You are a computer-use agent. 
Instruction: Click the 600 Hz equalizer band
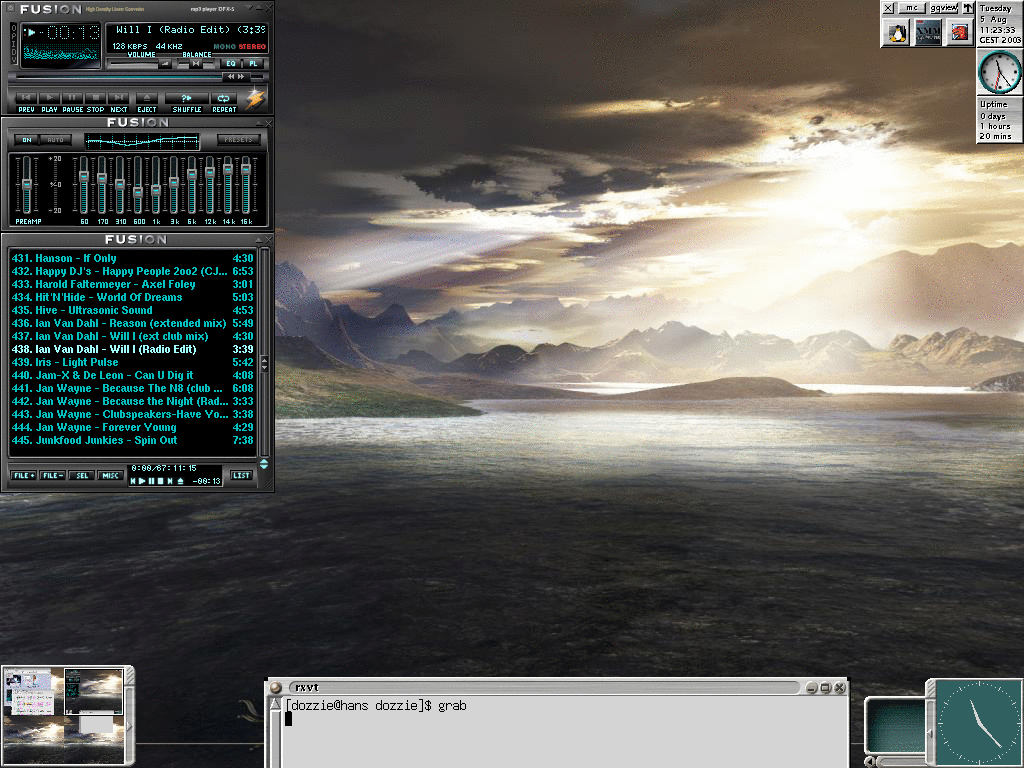point(138,185)
